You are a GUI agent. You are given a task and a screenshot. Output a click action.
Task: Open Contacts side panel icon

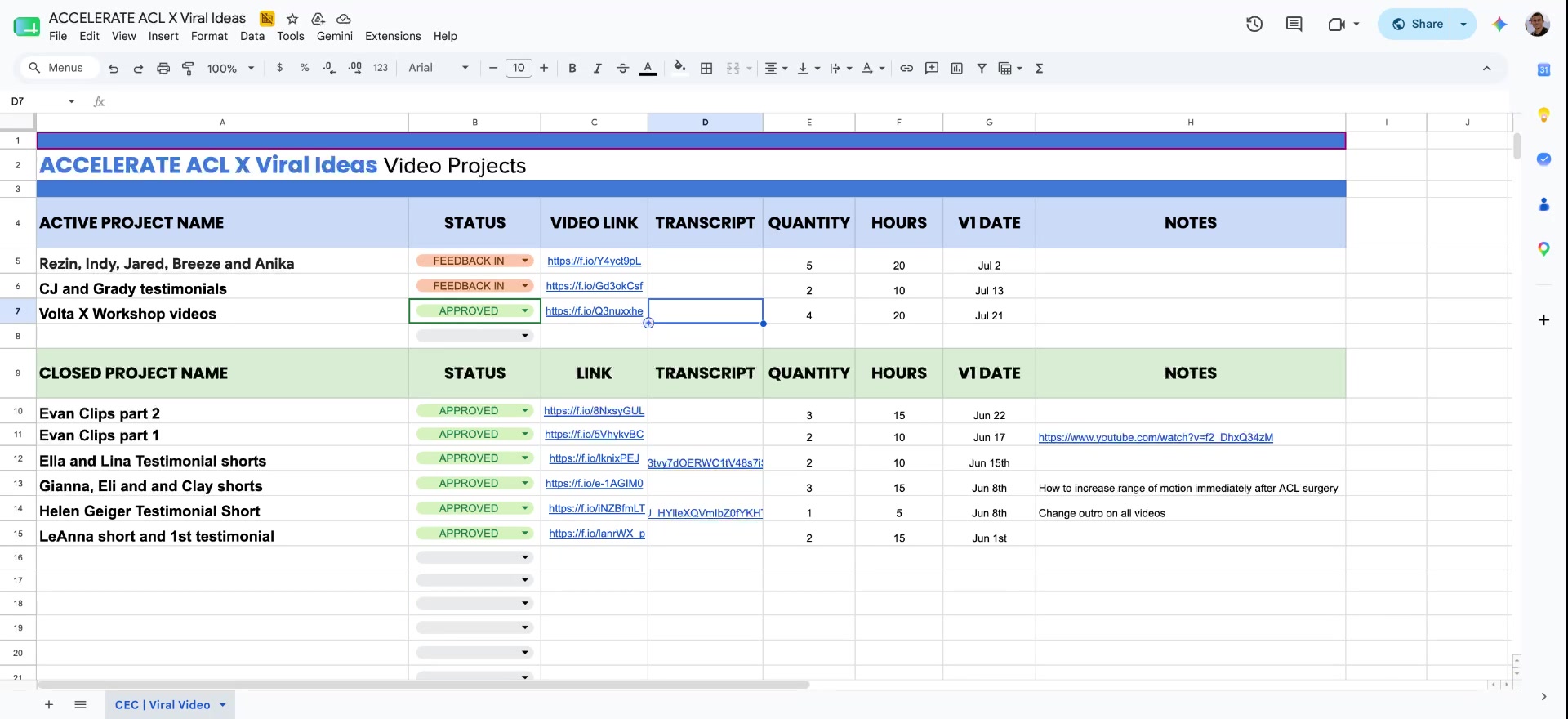[1543, 204]
